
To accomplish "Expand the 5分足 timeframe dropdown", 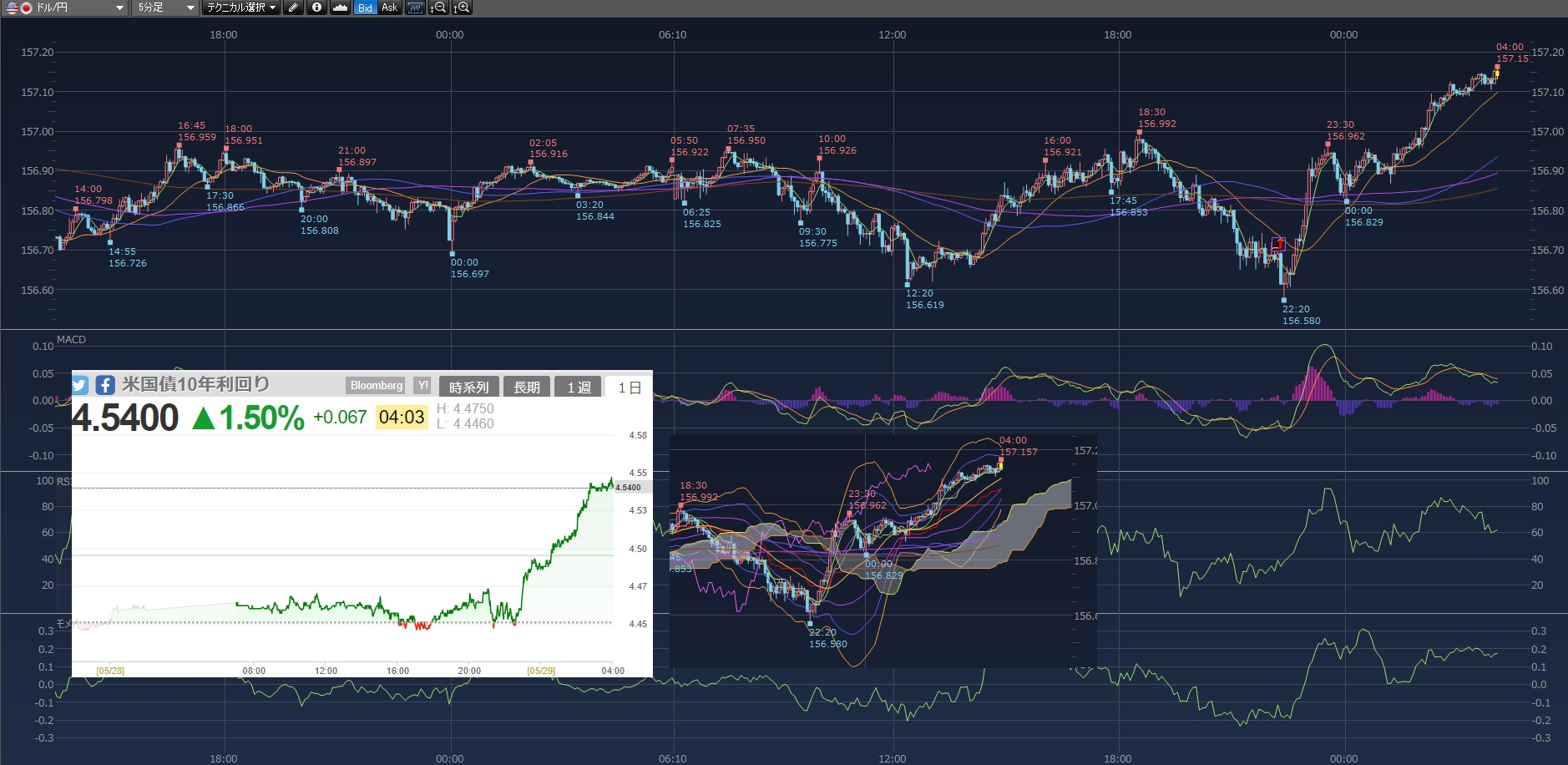I will pyautogui.click(x=165, y=8).
